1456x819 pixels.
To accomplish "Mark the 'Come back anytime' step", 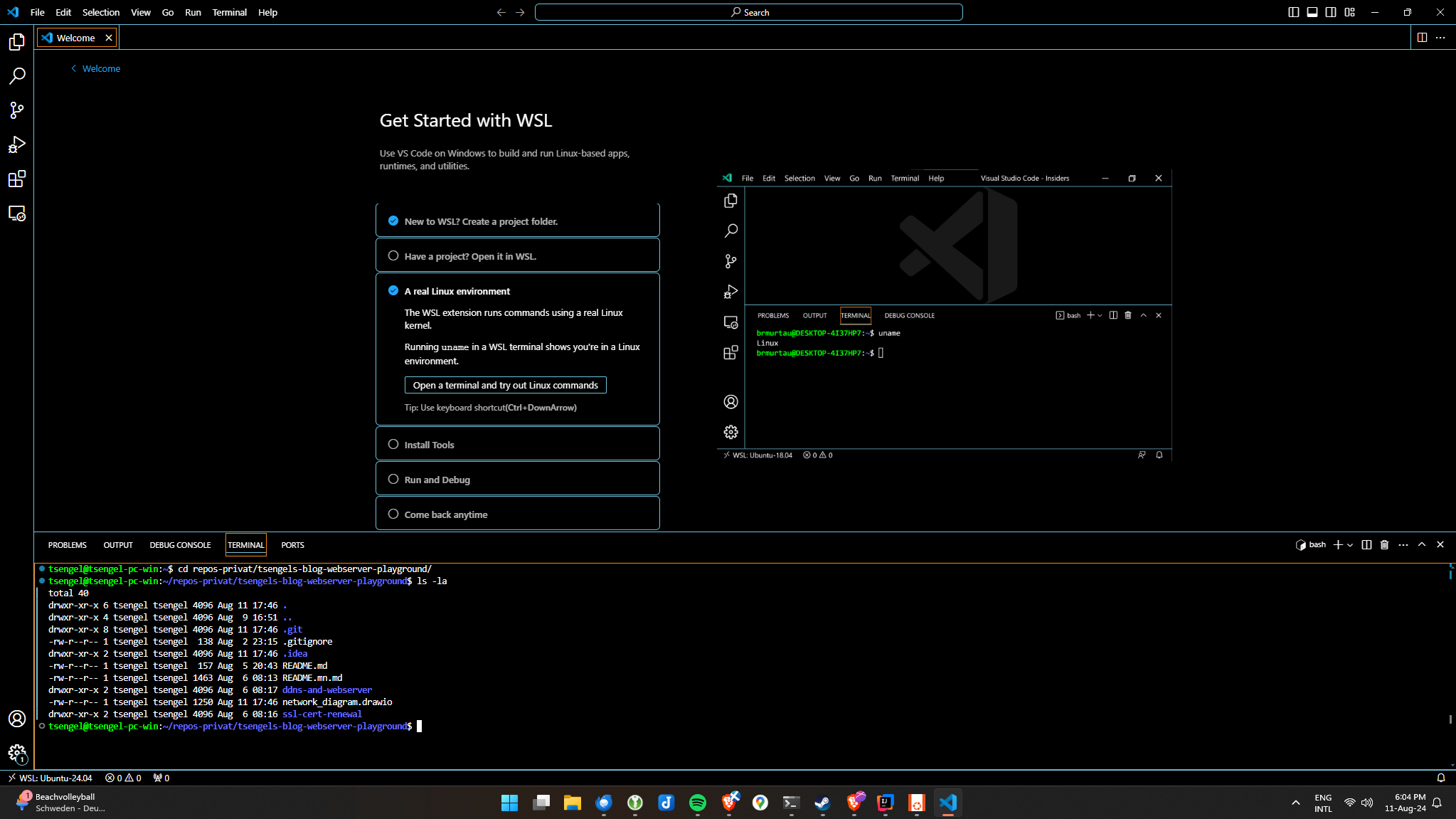I will (393, 514).
